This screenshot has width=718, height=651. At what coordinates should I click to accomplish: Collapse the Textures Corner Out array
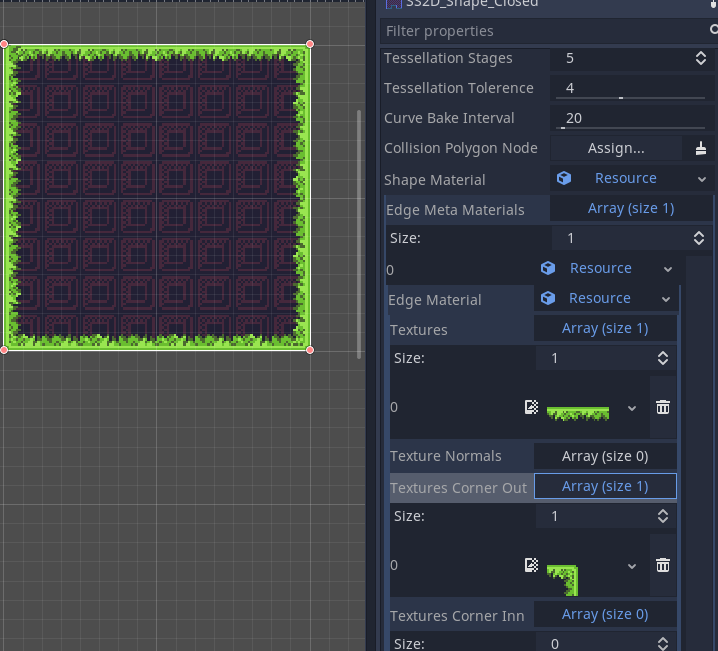[605, 486]
